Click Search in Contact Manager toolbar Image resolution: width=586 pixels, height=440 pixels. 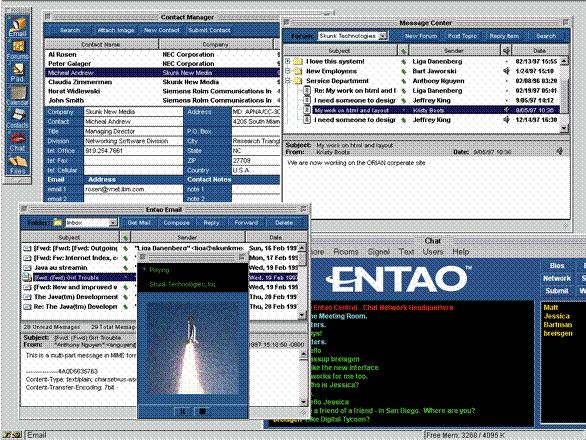tap(70, 30)
